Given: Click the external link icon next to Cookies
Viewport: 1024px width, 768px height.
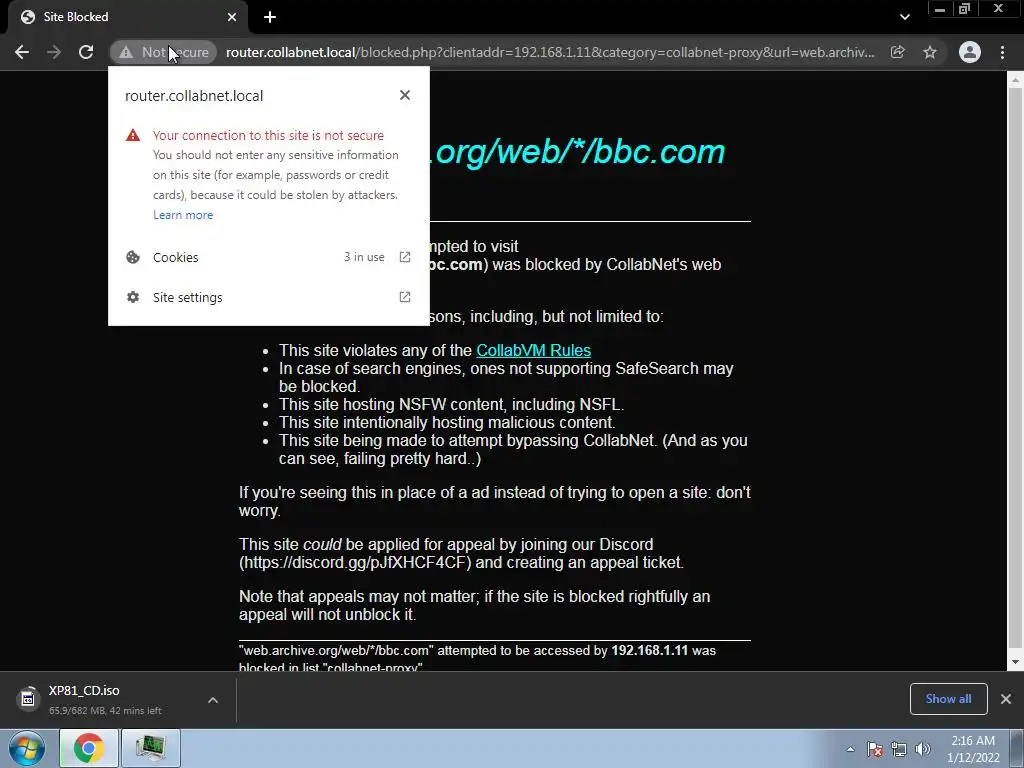Looking at the screenshot, I should click(x=405, y=257).
